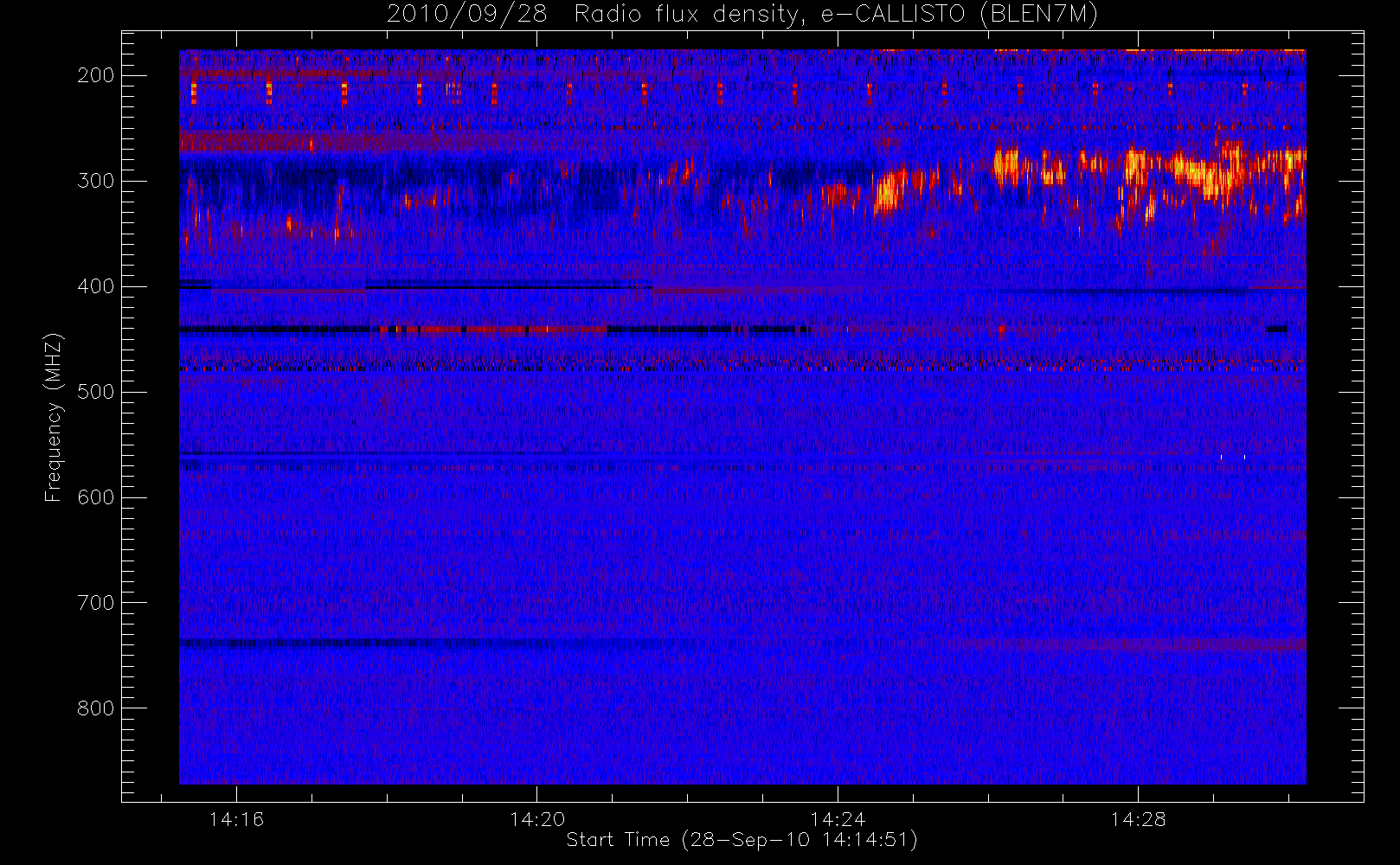Click the 'Frequency (MHZ)' axis label
Image resolution: width=1400 pixels, height=865 pixels.
[x=54, y=418]
